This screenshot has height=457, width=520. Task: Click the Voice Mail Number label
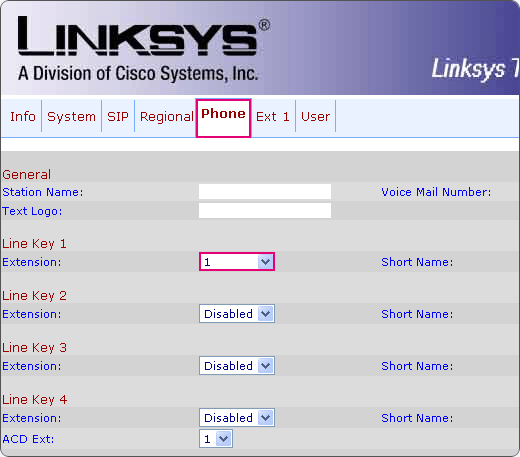click(436, 192)
